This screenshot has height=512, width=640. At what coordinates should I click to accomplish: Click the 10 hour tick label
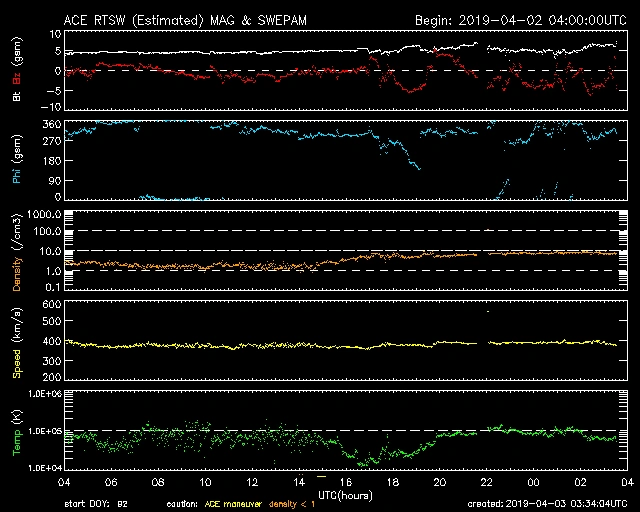coord(206,481)
